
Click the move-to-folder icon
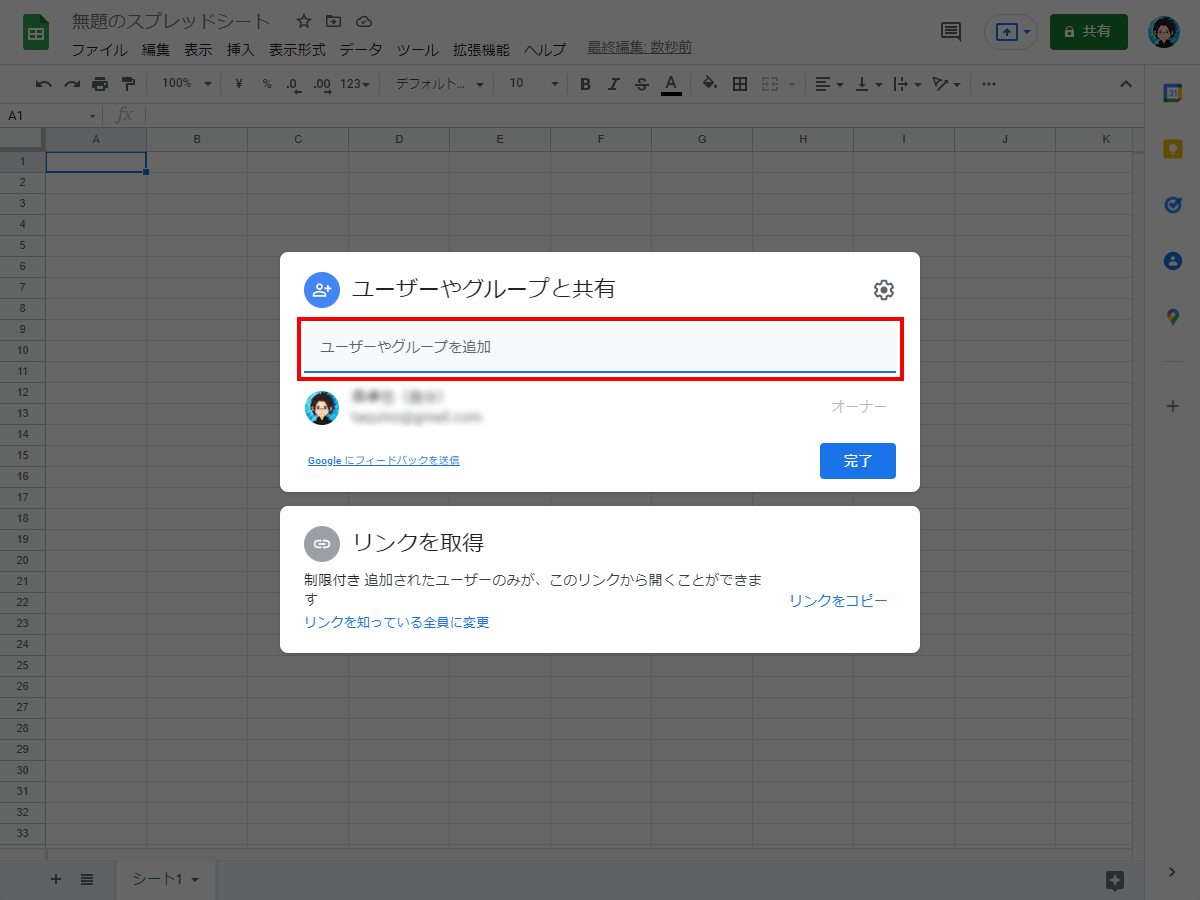pos(334,21)
